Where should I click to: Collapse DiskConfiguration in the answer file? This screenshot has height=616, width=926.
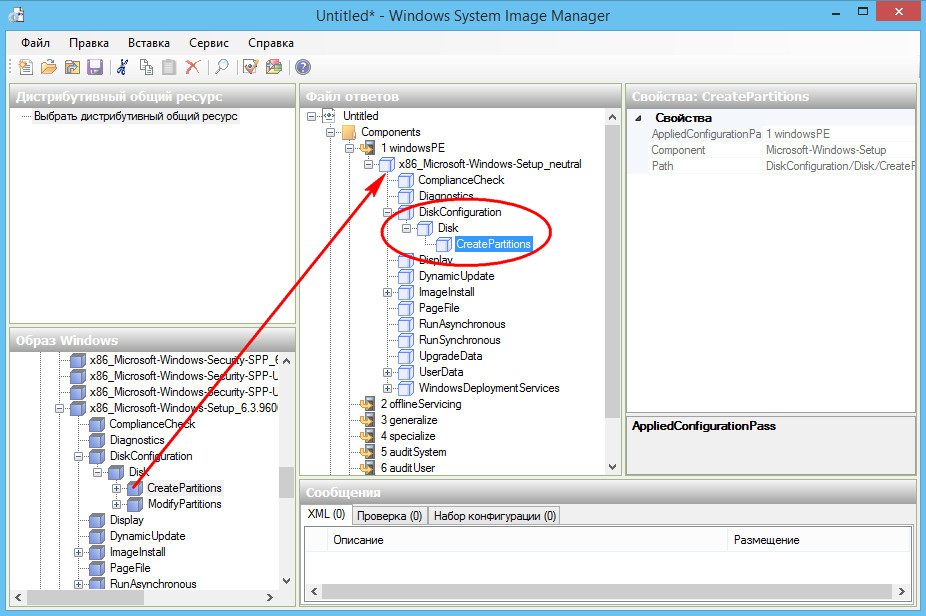click(387, 212)
